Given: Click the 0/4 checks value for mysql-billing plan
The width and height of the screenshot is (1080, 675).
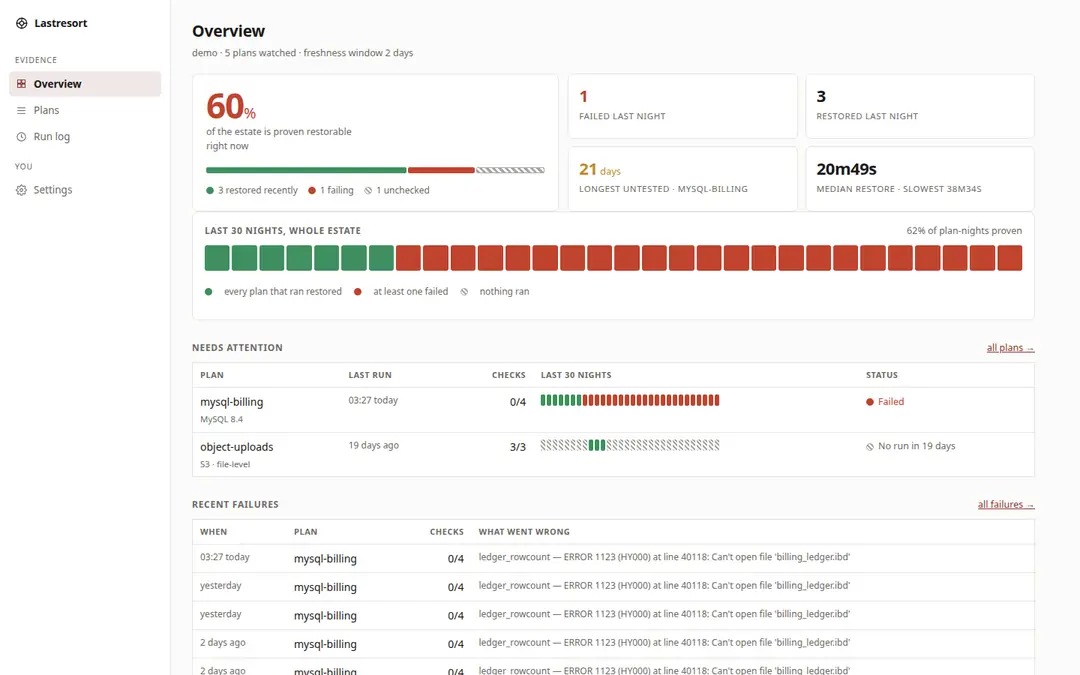Looking at the screenshot, I should (517, 402).
